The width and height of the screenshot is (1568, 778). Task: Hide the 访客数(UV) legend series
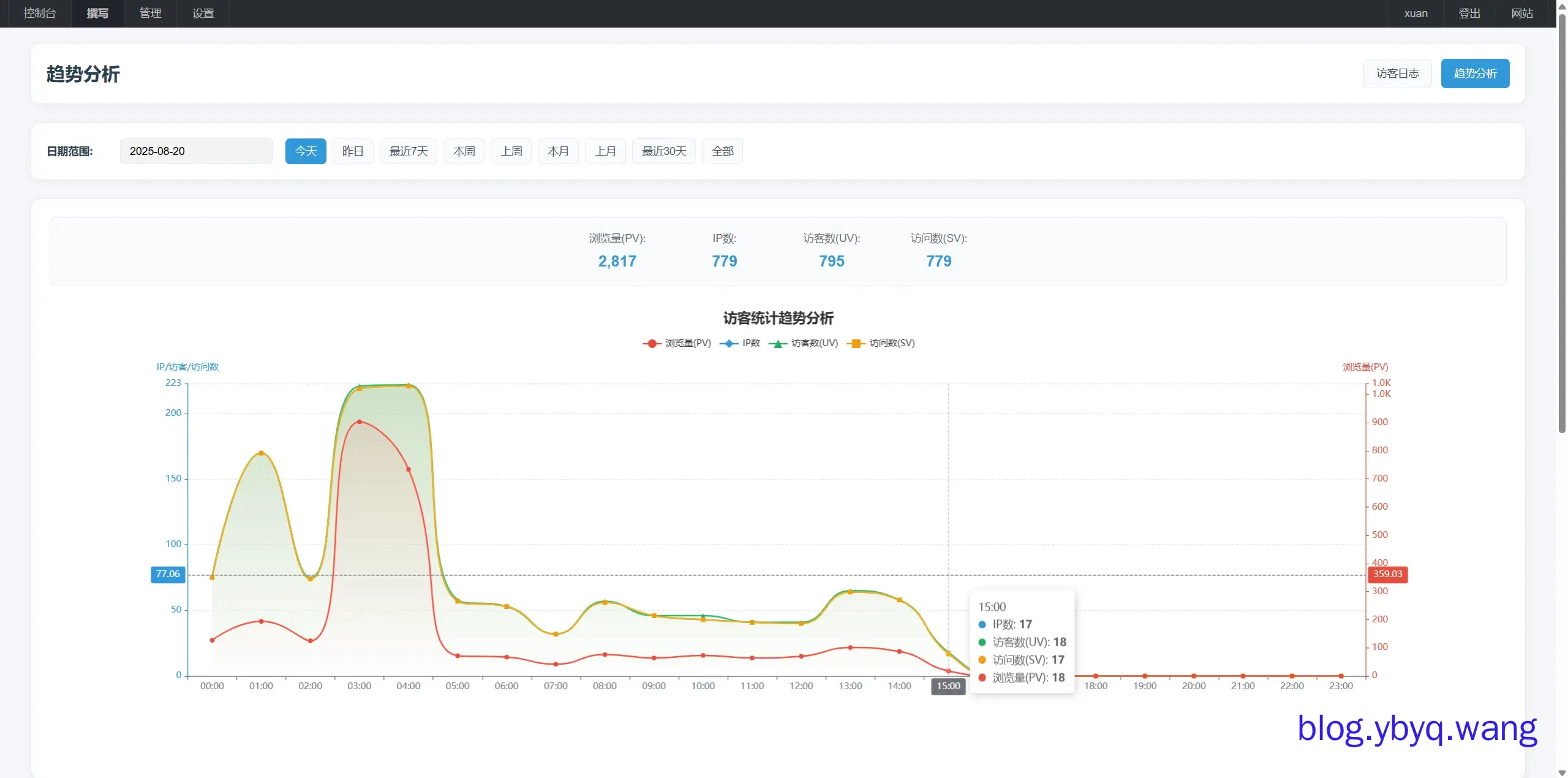point(804,343)
